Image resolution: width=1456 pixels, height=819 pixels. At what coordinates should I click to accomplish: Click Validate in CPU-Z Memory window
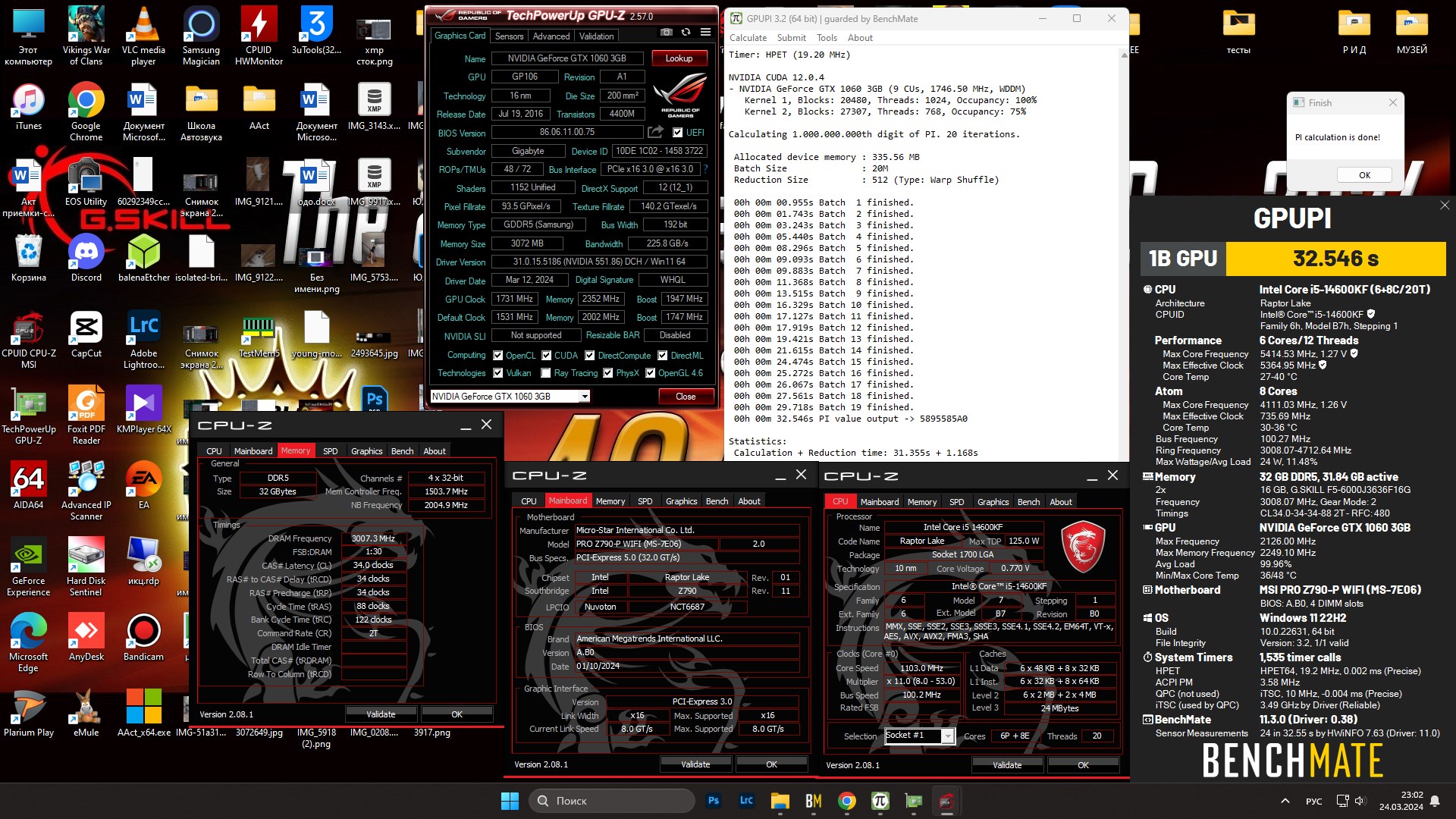[x=381, y=714]
